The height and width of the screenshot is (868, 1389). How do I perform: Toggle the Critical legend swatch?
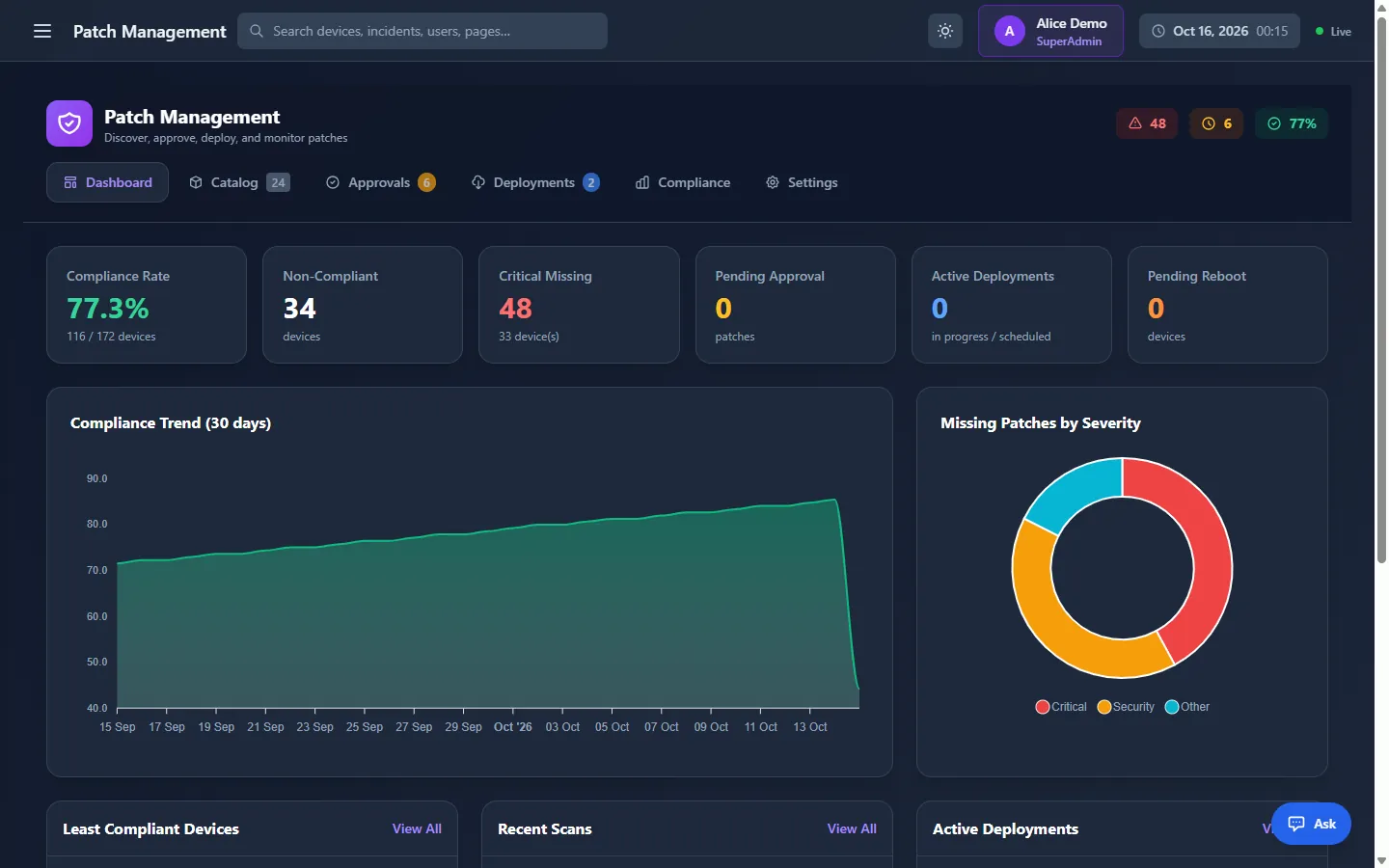click(1042, 707)
